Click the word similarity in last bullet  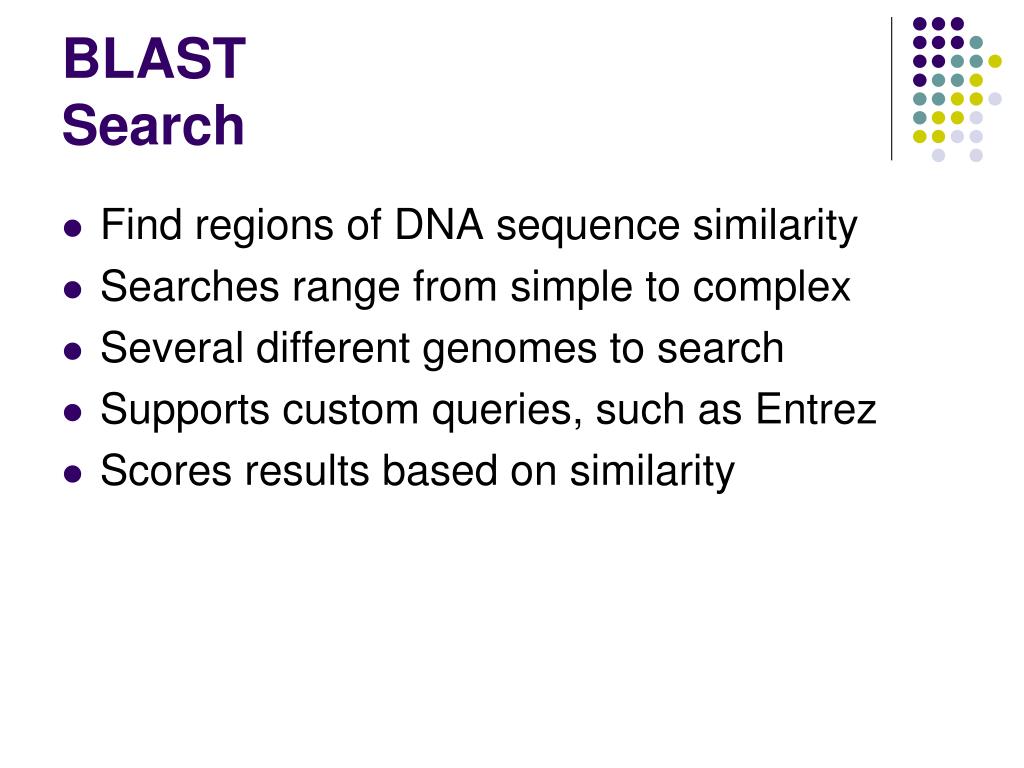click(652, 472)
